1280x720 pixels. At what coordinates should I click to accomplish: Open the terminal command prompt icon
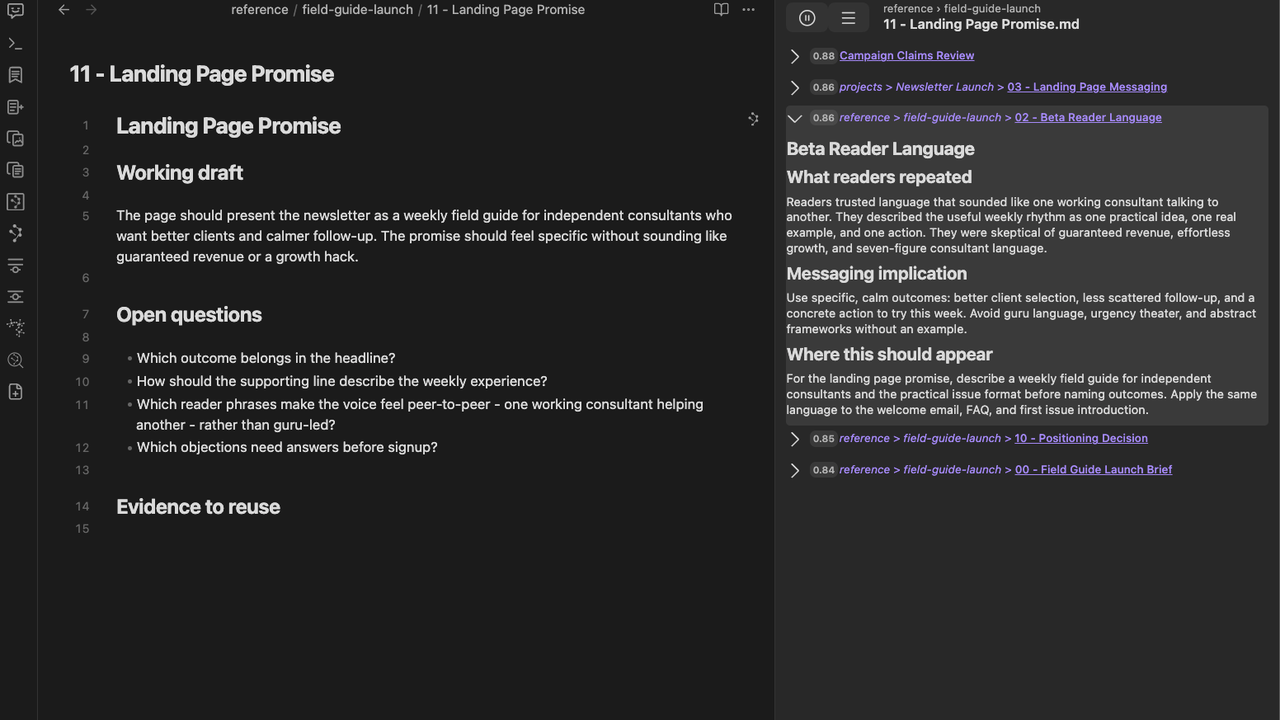pos(15,44)
